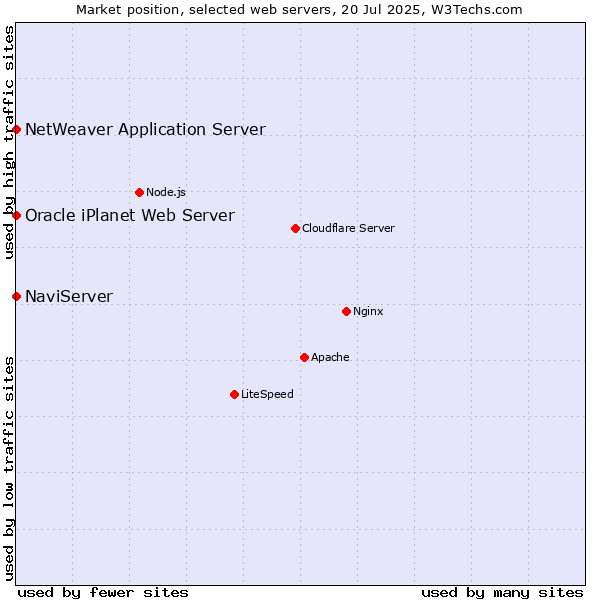The image size is (600, 600).
Task: Click the 'Apache' label text
Action: click(330, 357)
